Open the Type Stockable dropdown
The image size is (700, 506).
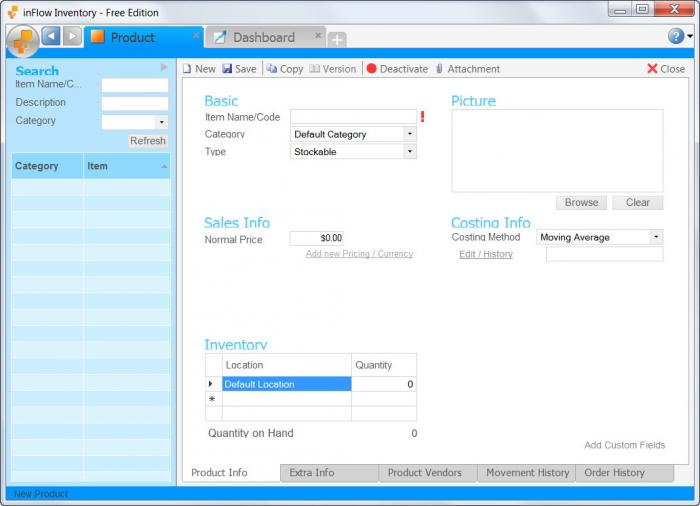pos(410,151)
